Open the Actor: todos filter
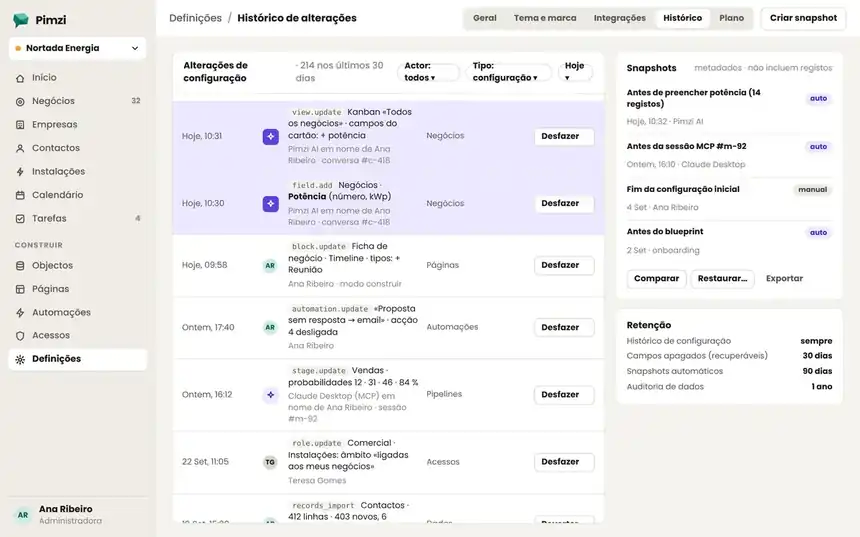Viewport: 860px width, 537px height. 428,72
